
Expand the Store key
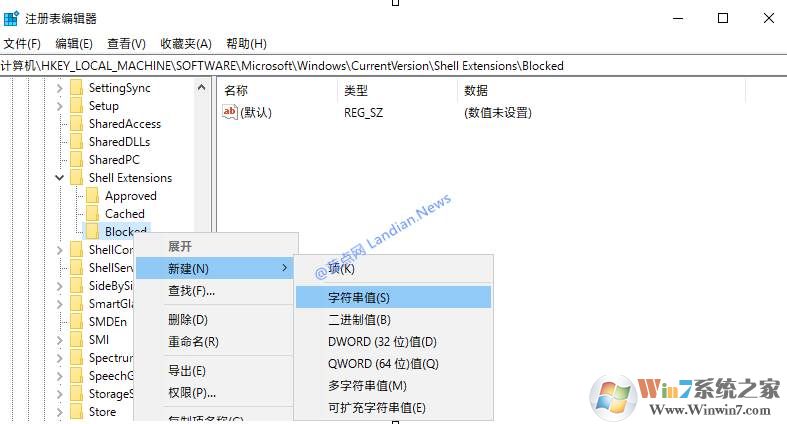coord(60,412)
